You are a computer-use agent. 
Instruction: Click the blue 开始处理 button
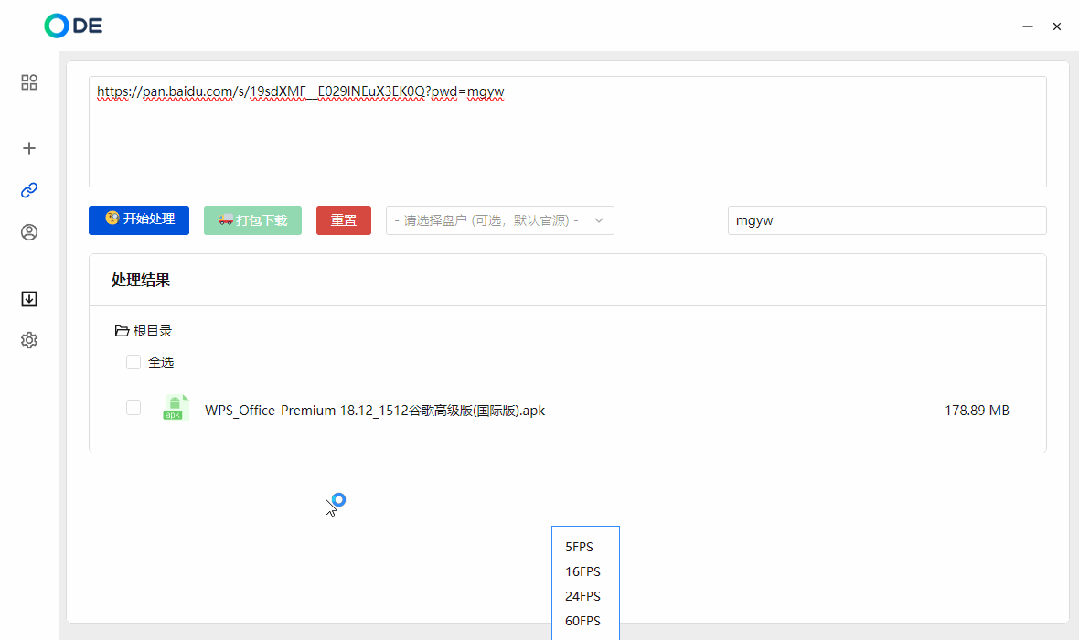pos(139,220)
